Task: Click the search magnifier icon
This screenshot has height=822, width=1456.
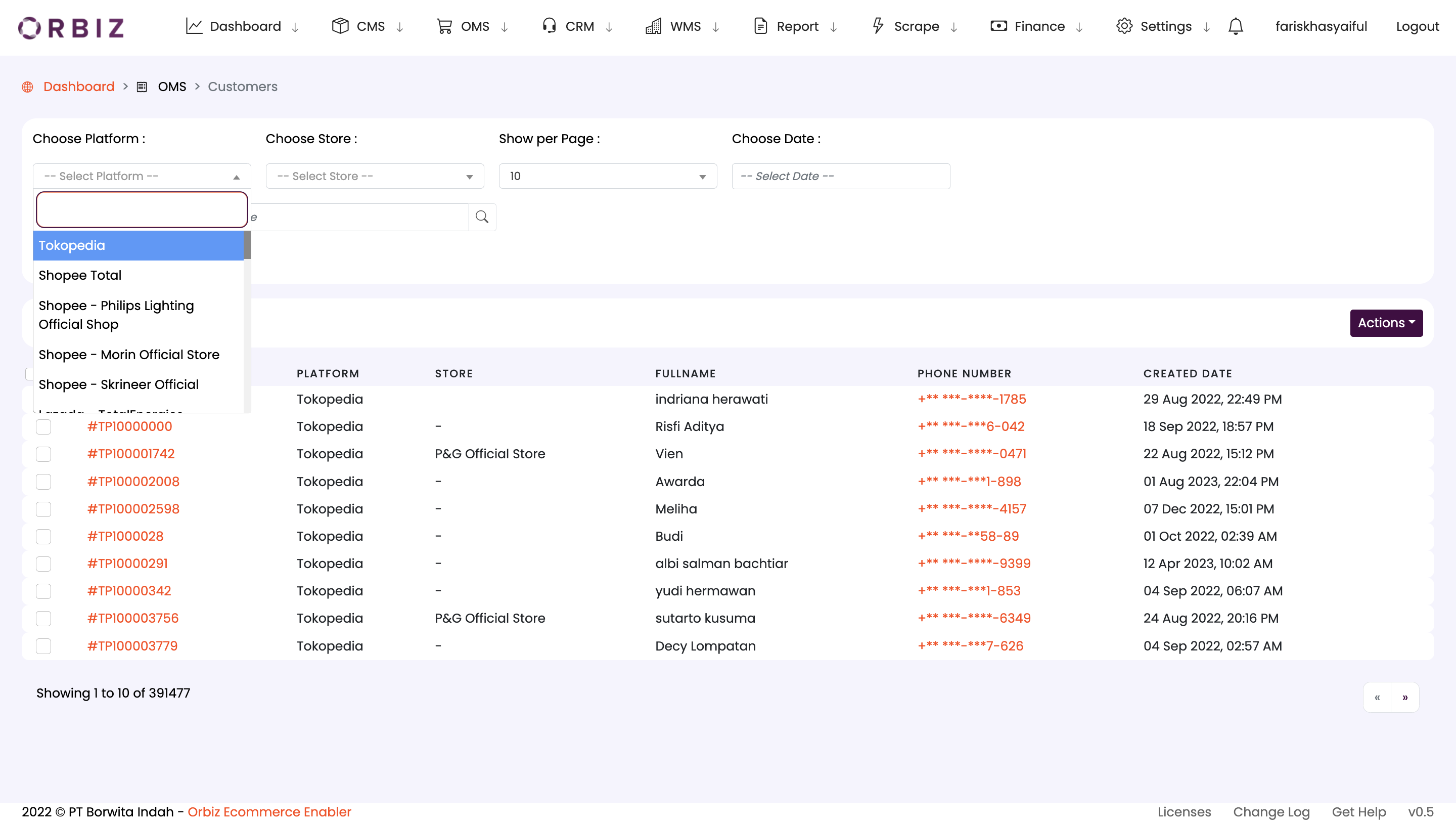Action: point(482,217)
